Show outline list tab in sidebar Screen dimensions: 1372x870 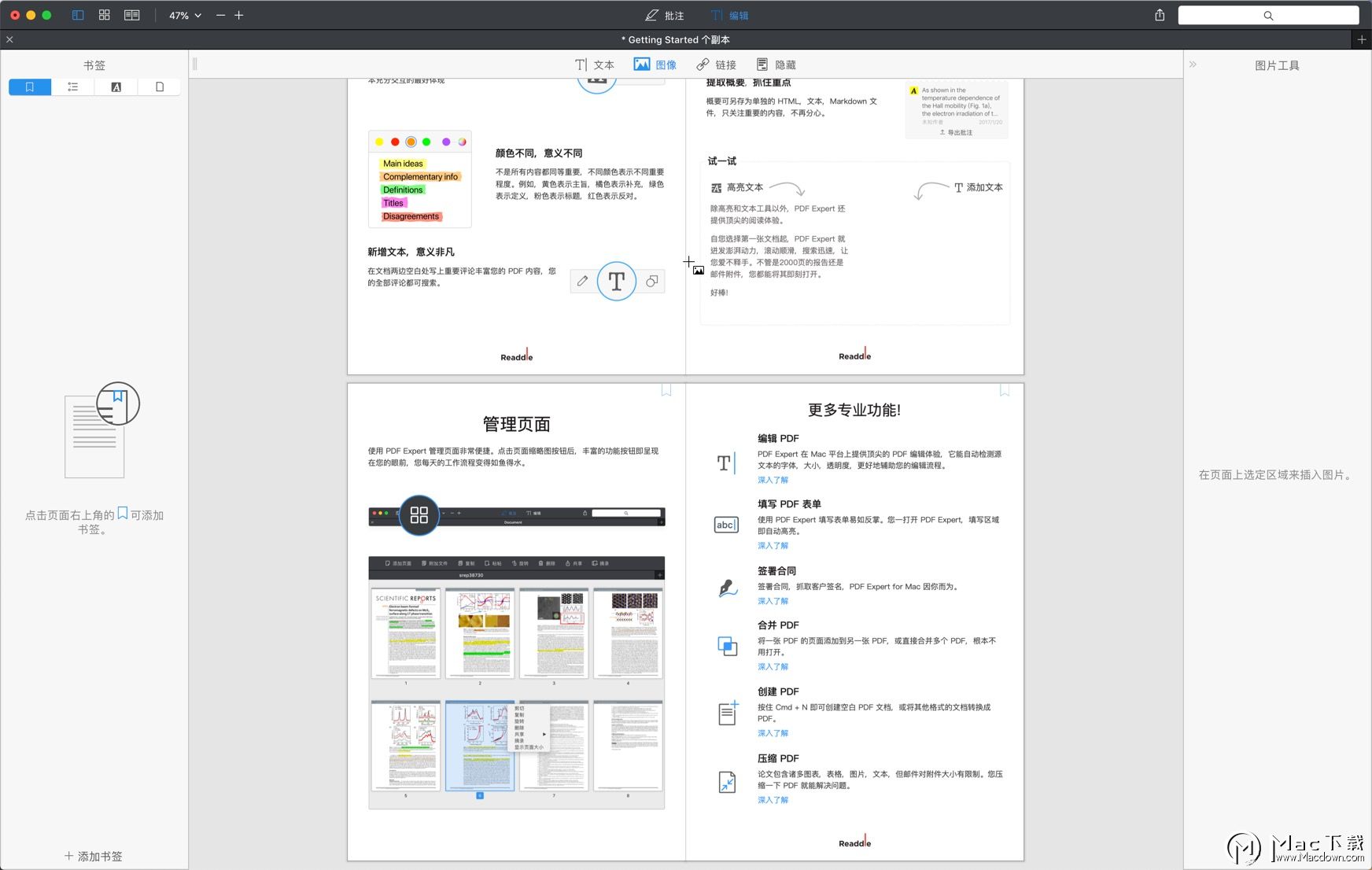(x=73, y=87)
